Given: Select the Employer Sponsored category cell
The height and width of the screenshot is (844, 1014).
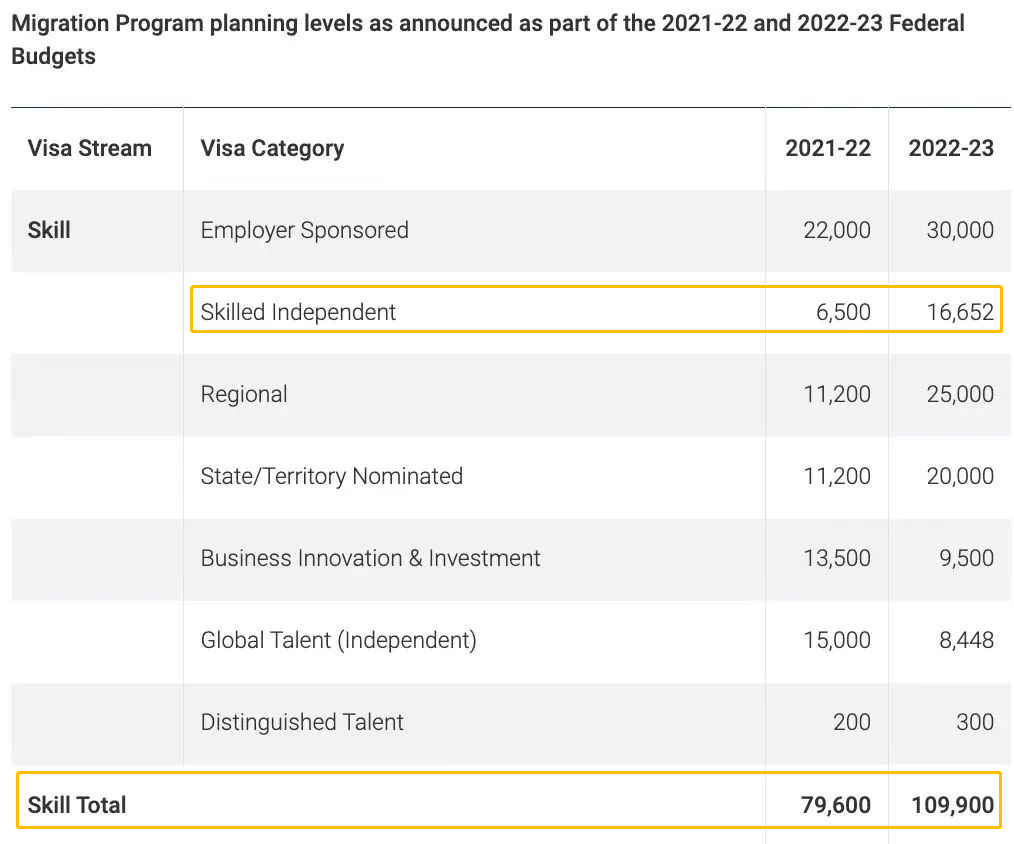Looking at the screenshot, I should [x=304, y=231].
